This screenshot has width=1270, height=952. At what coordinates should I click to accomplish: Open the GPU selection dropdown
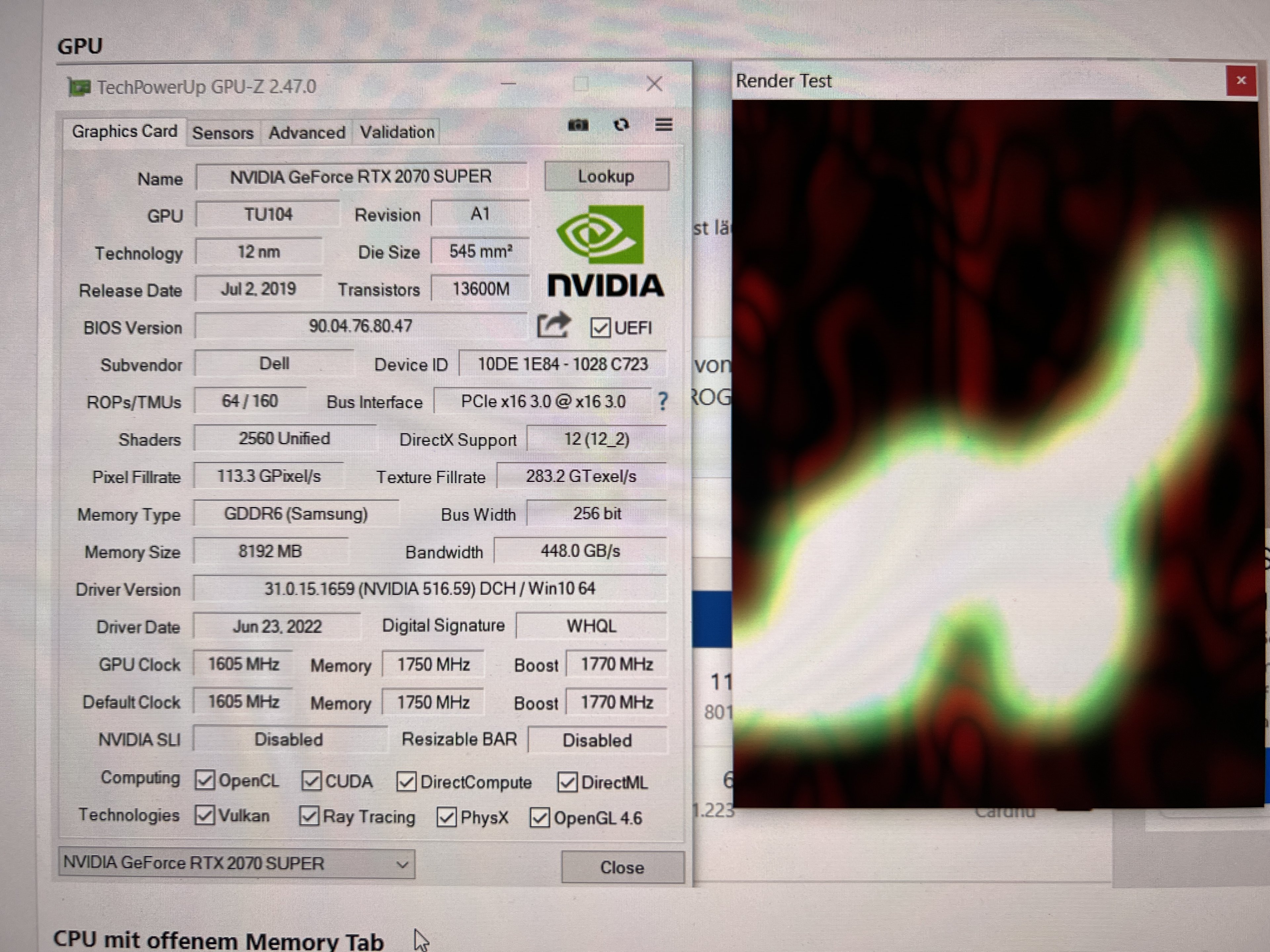point(236,864)
